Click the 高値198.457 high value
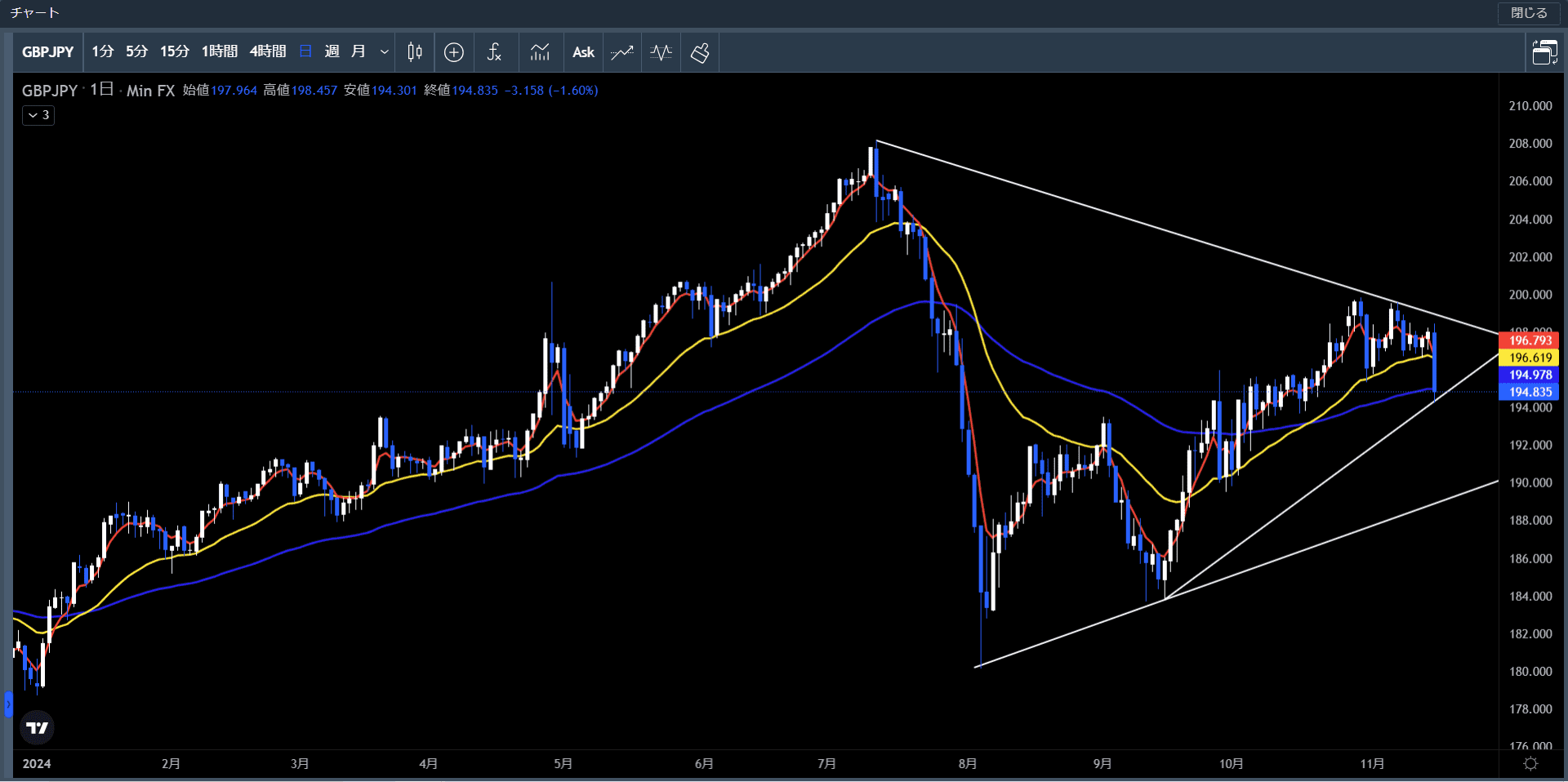Image resolution: width=1568 pixels, height=782 pixels. (300, 91)
